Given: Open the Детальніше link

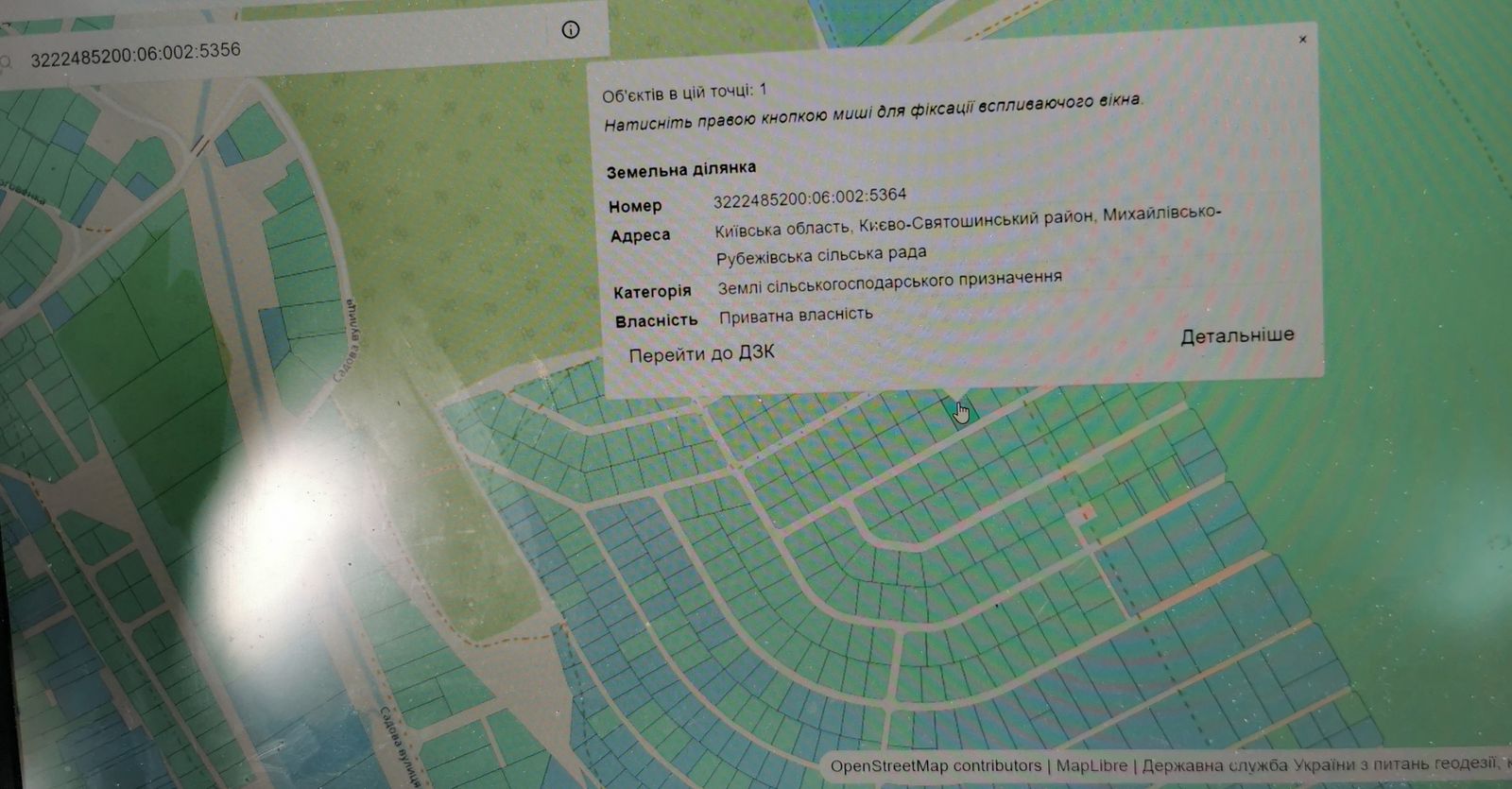Looking at the screenshot, I should click(1237, 335).
